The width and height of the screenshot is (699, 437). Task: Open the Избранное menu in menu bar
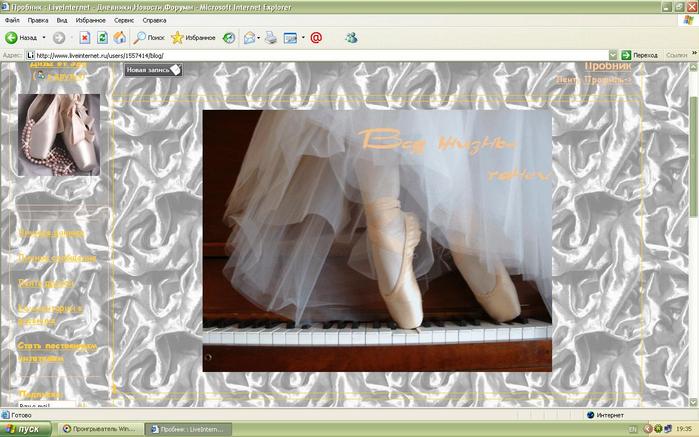[x=90, y=21]
